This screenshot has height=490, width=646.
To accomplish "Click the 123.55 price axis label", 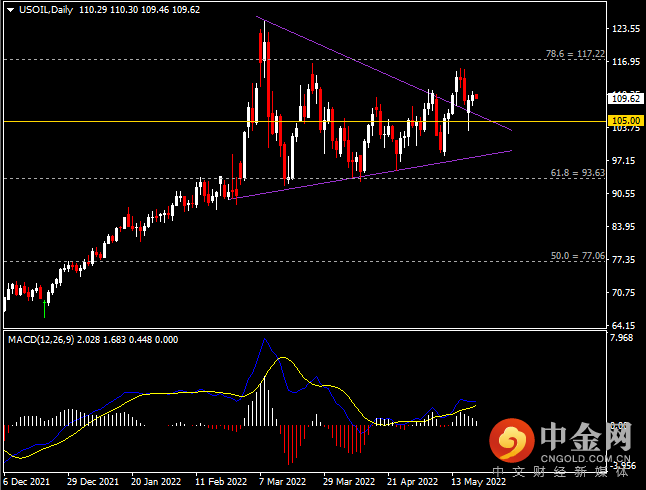I will click(x=624, y=29).
